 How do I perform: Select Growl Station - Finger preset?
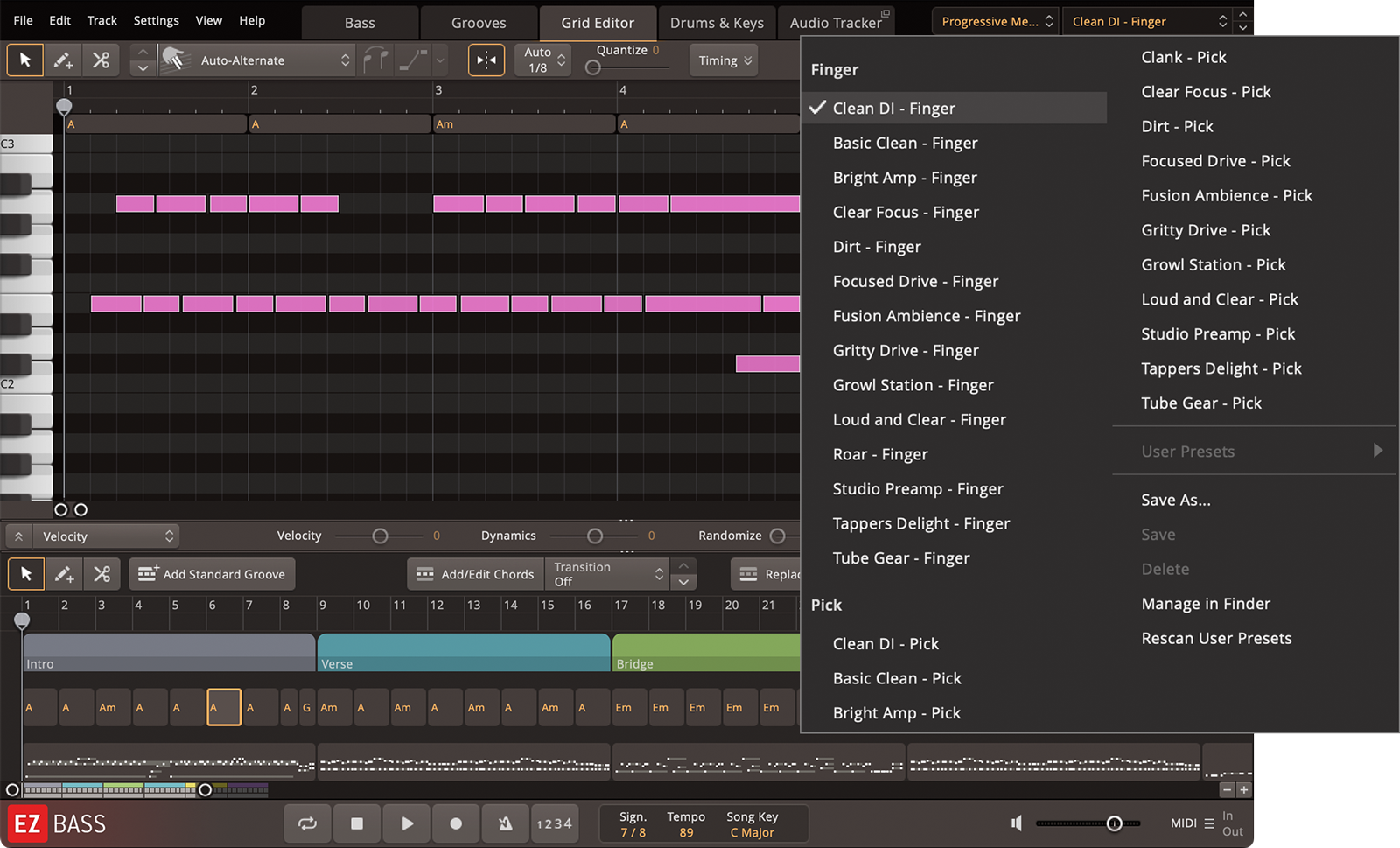(x=913, y=385)
